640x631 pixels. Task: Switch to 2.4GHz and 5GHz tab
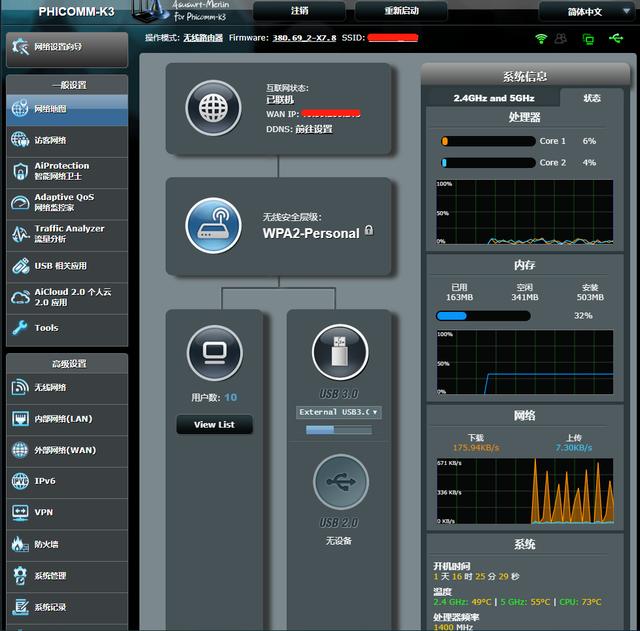coord(493,98)
